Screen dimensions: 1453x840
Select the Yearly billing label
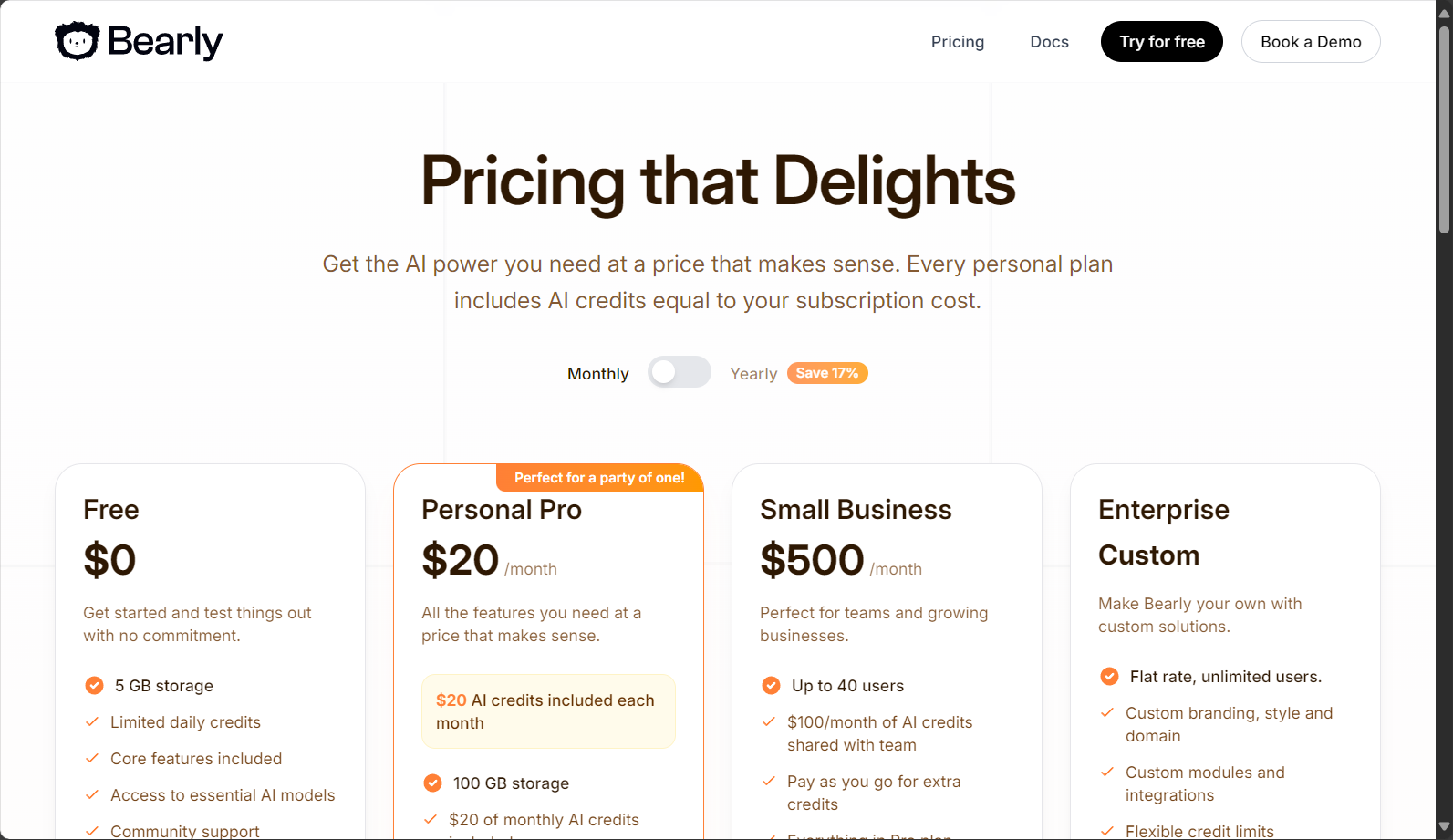pyautogui.click(x=753, y=374)
